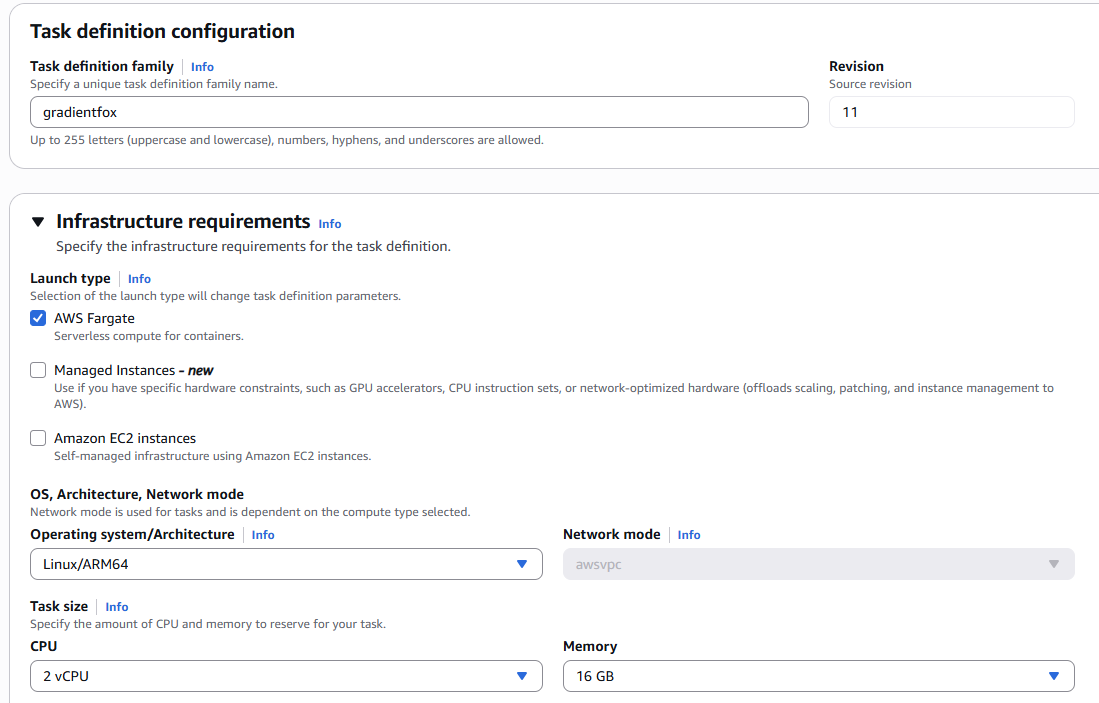
Task: Click the blue arrow in CPU dropdown
Action: point(521,676)
